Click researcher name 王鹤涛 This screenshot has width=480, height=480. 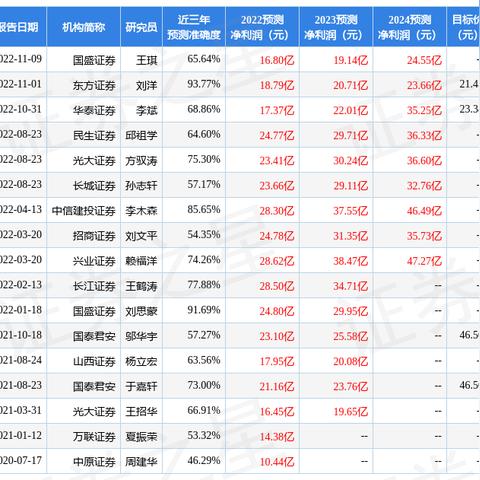click(141, 286)
